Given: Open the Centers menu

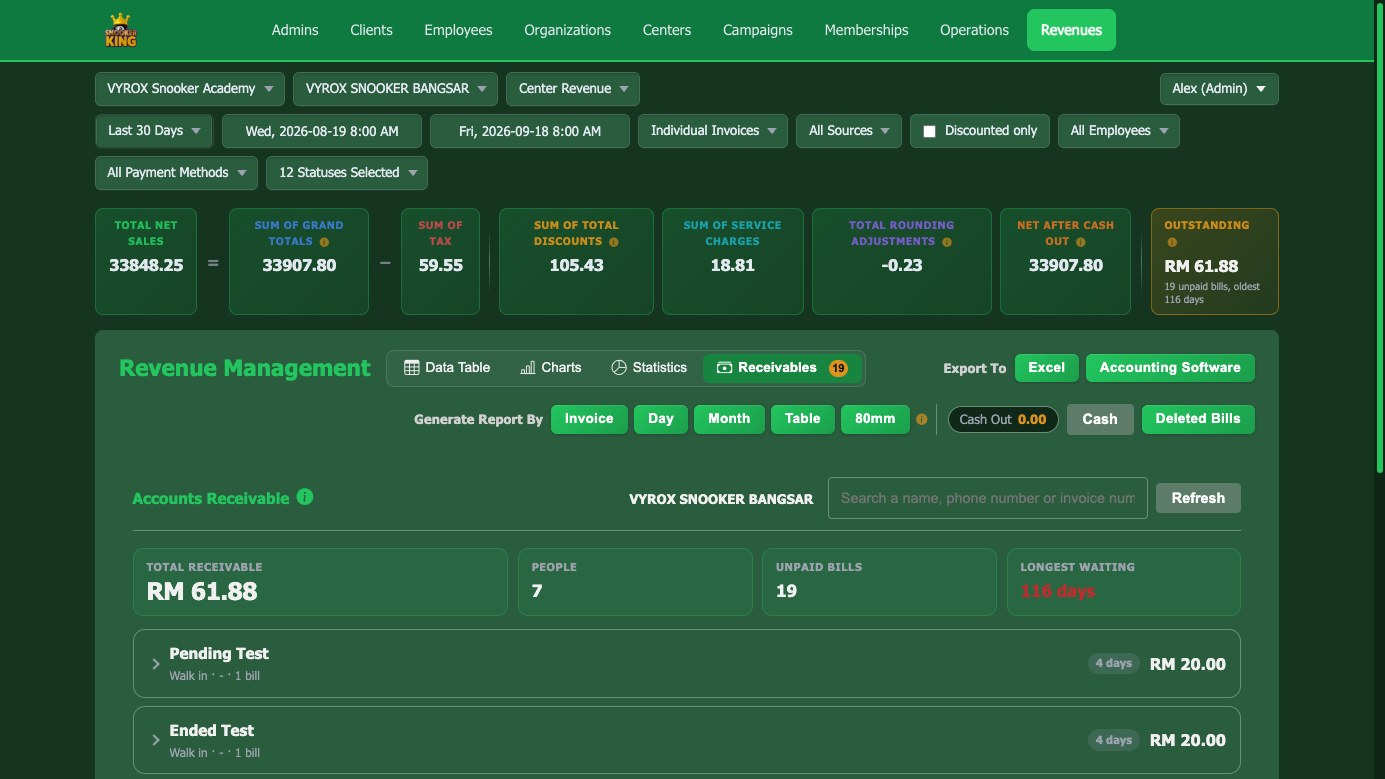Looking at the screenshot, I should [x=667, y=30].
